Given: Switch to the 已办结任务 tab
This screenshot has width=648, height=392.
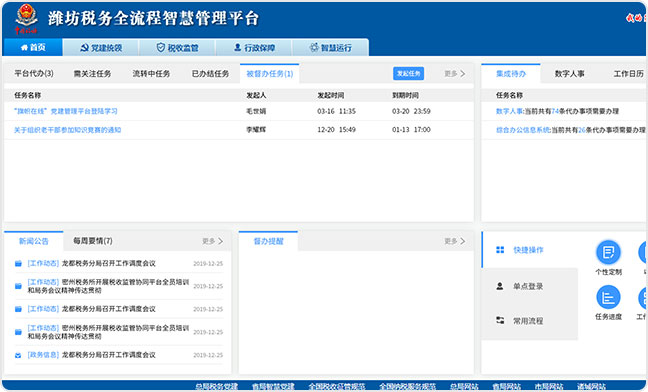Looking at the screenshot, I should pyautogui.click(x=210, y=74).
